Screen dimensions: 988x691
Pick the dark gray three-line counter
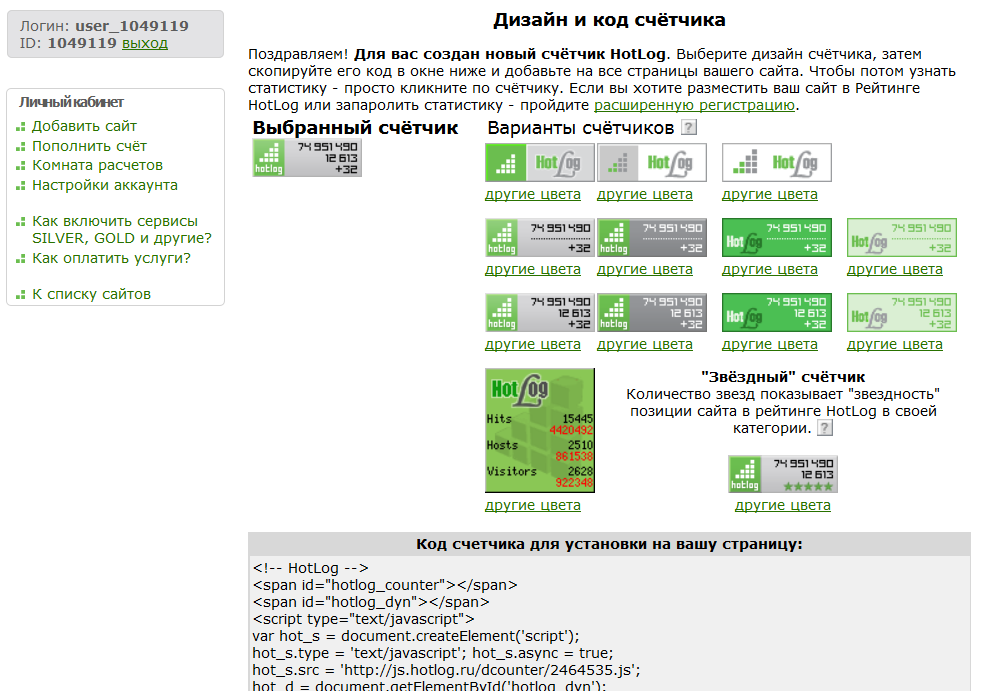(652, 312)
